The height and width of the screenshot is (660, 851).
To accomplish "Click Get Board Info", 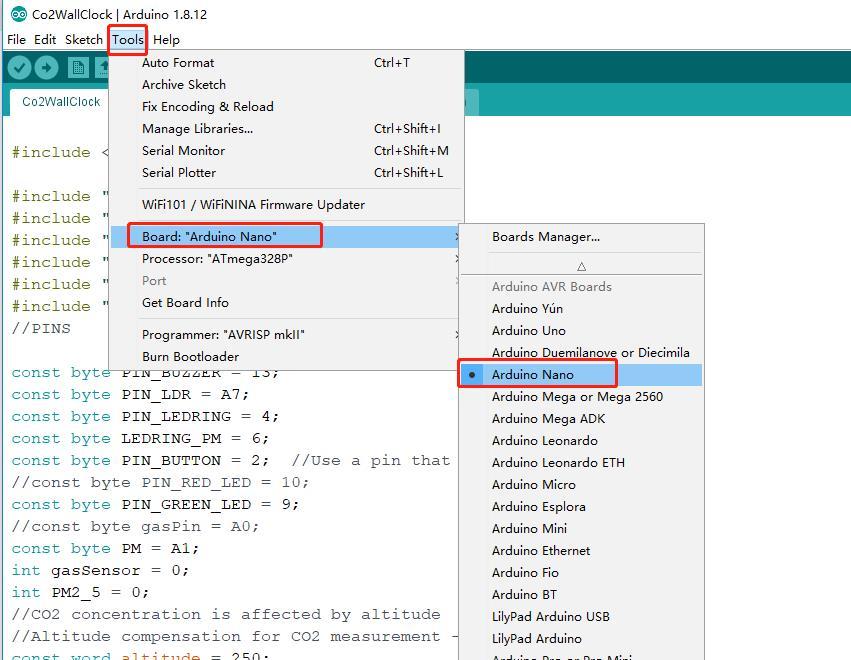I will 287,302.
